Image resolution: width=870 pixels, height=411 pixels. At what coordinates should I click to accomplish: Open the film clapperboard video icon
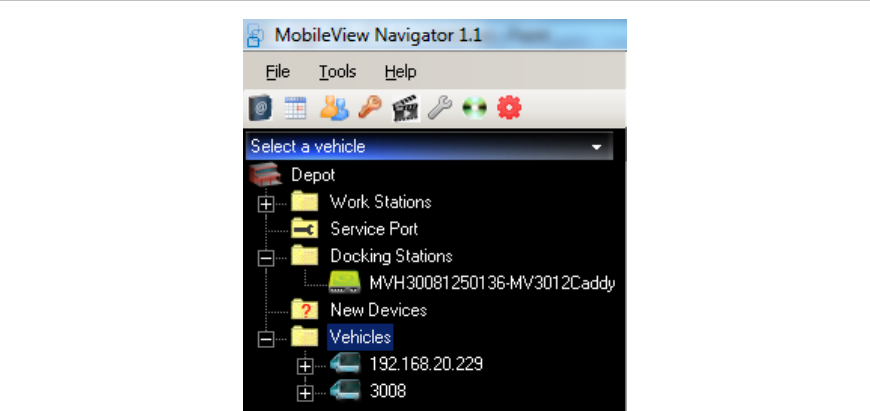404,108
